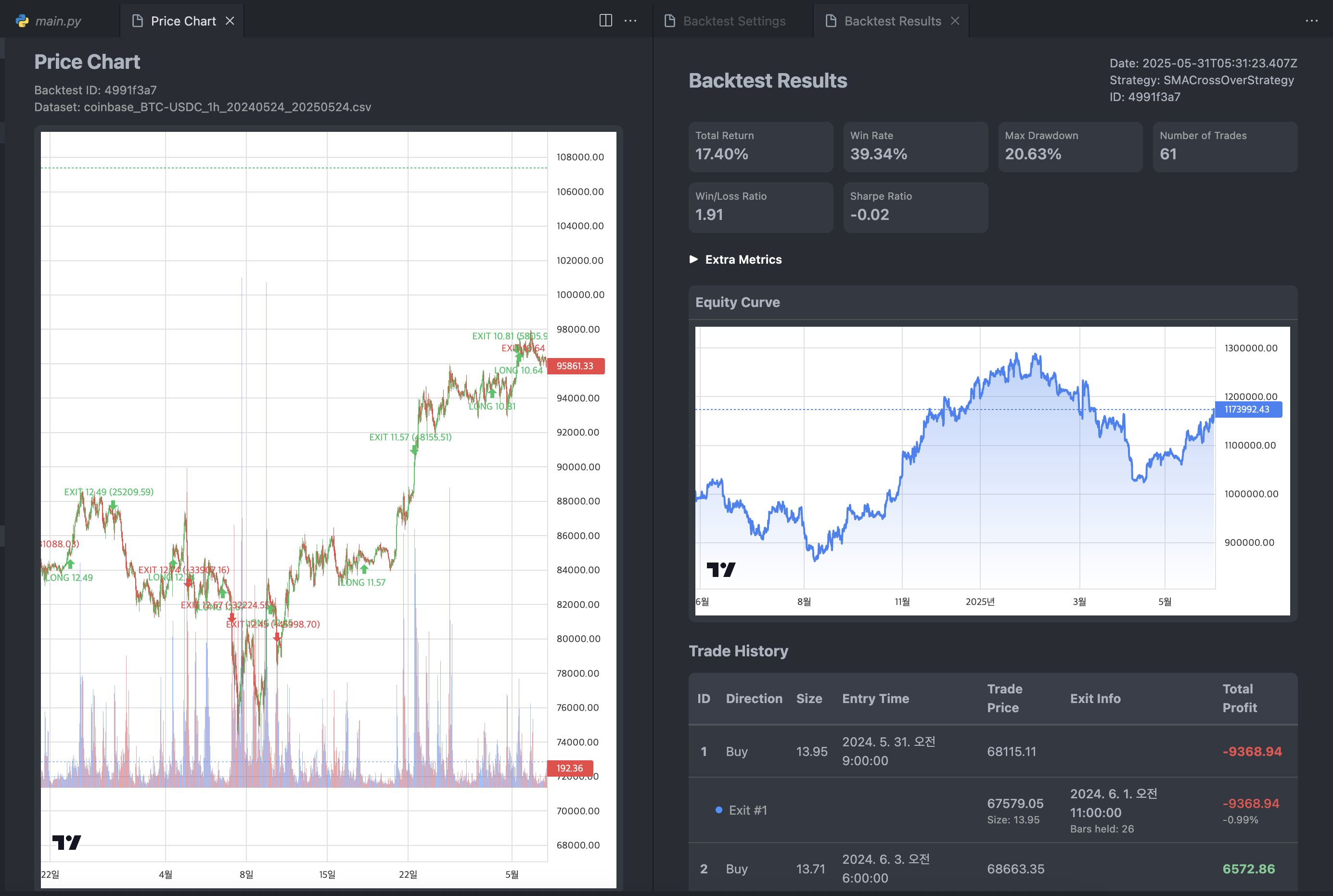The width and height of the screenshot is (1333, 896).
Task: Click the Entry Time column header
Action: 875,698
